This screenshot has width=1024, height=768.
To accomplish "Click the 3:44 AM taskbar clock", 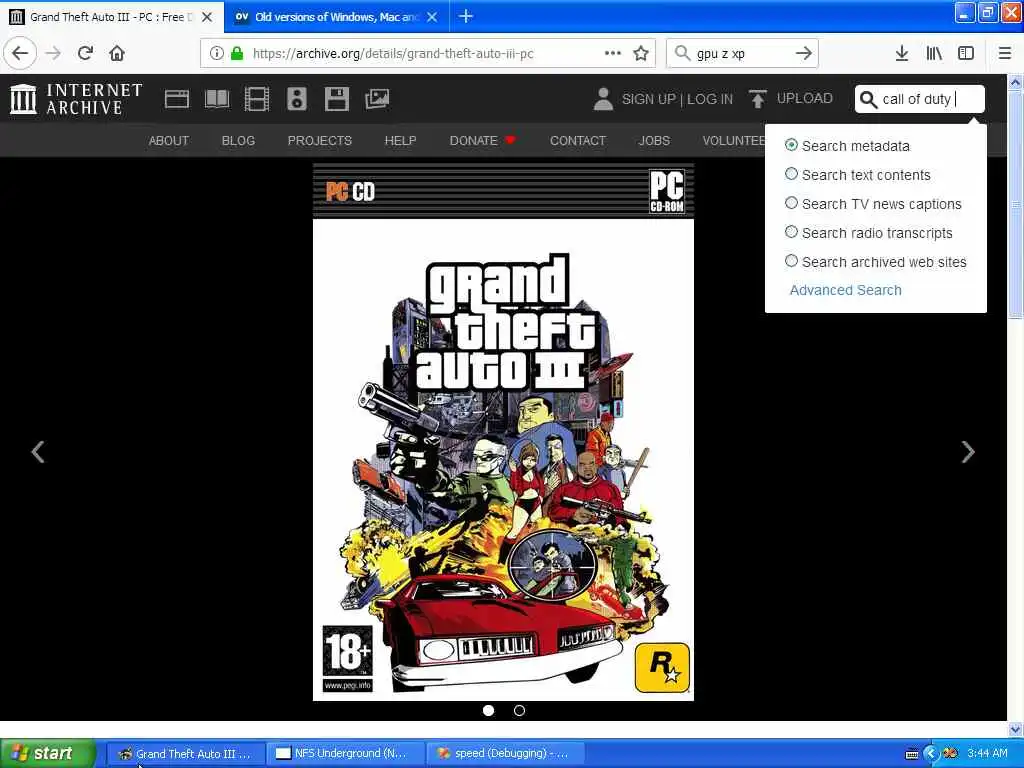I will [x=987, y=753].
